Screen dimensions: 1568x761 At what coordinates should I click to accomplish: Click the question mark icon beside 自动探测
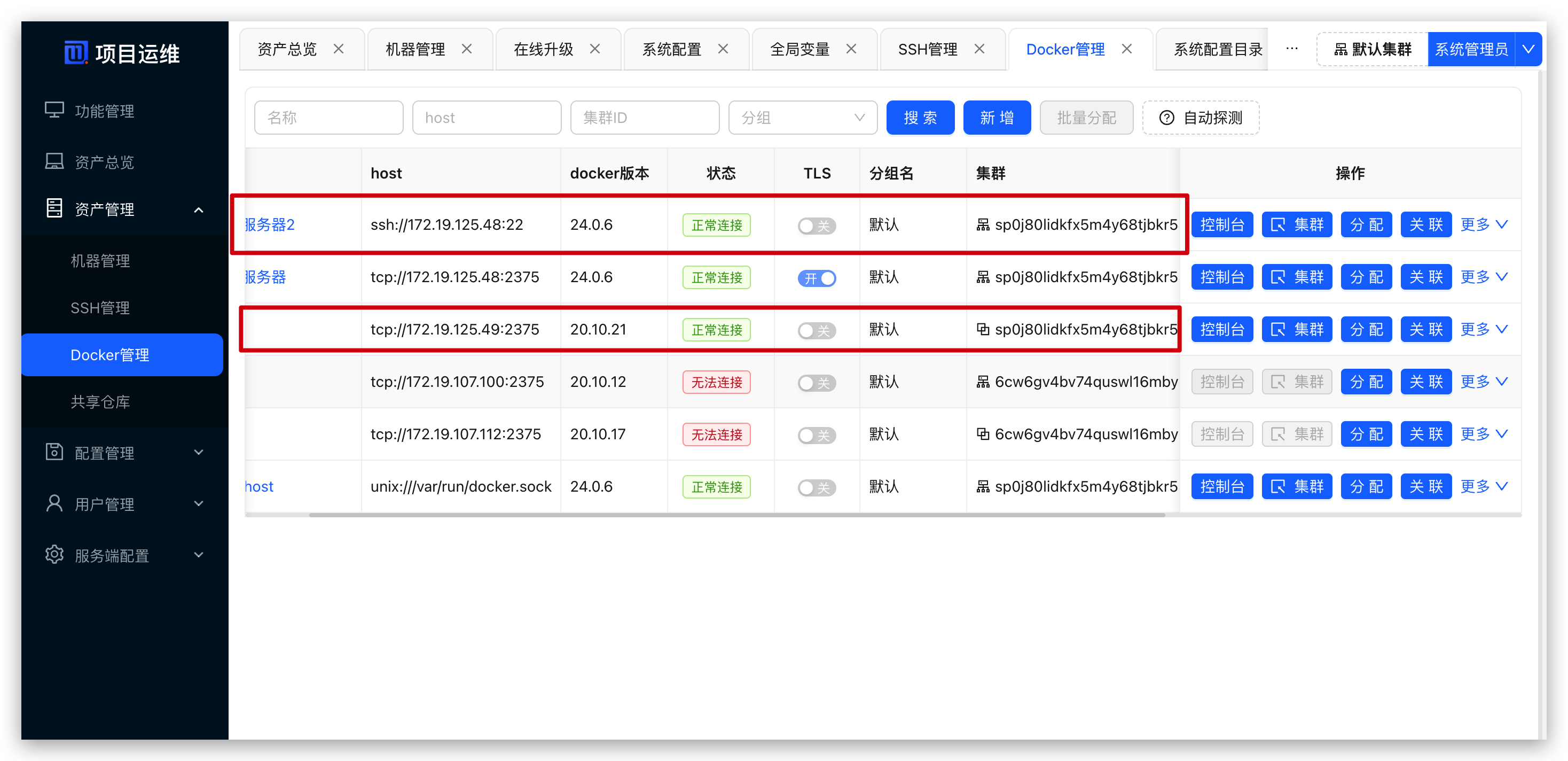[1166, 118]
